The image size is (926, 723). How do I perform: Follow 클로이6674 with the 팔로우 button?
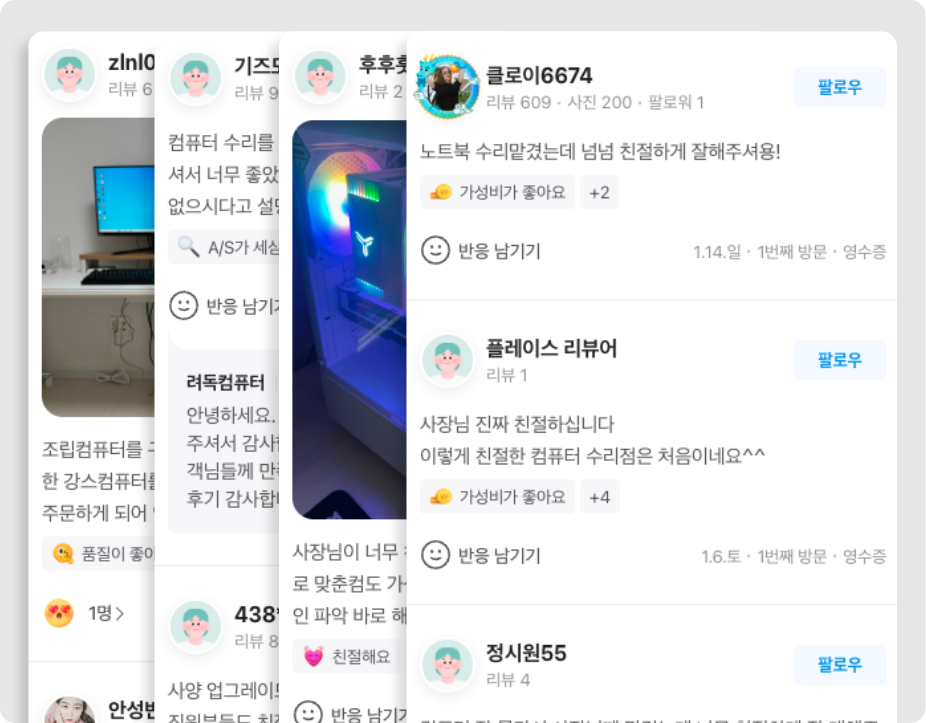pyautogui.click(x=839, y=87)
